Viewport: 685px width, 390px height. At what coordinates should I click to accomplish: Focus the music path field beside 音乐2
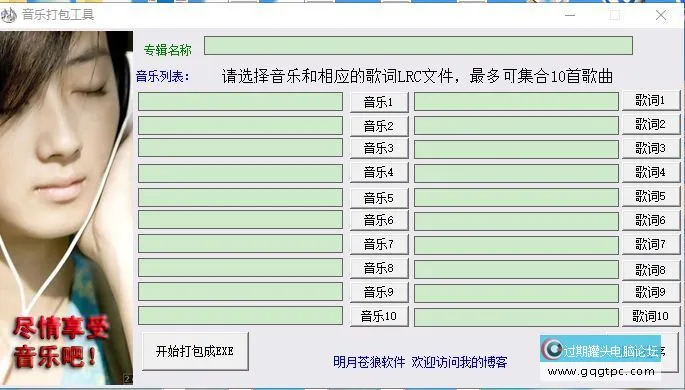point(240,126)
